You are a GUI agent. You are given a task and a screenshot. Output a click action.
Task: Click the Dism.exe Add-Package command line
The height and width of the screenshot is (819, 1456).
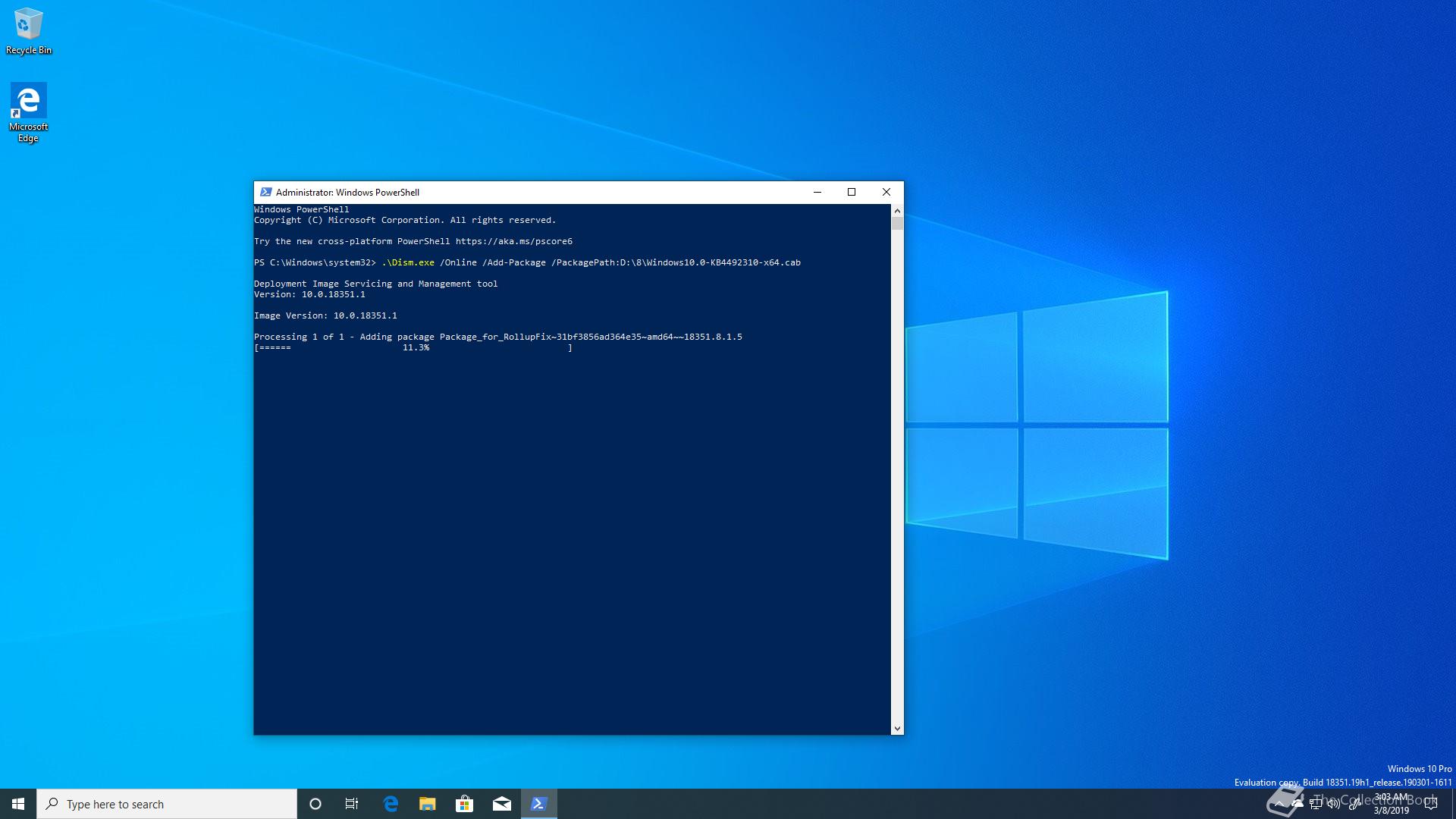pos(527,263)
